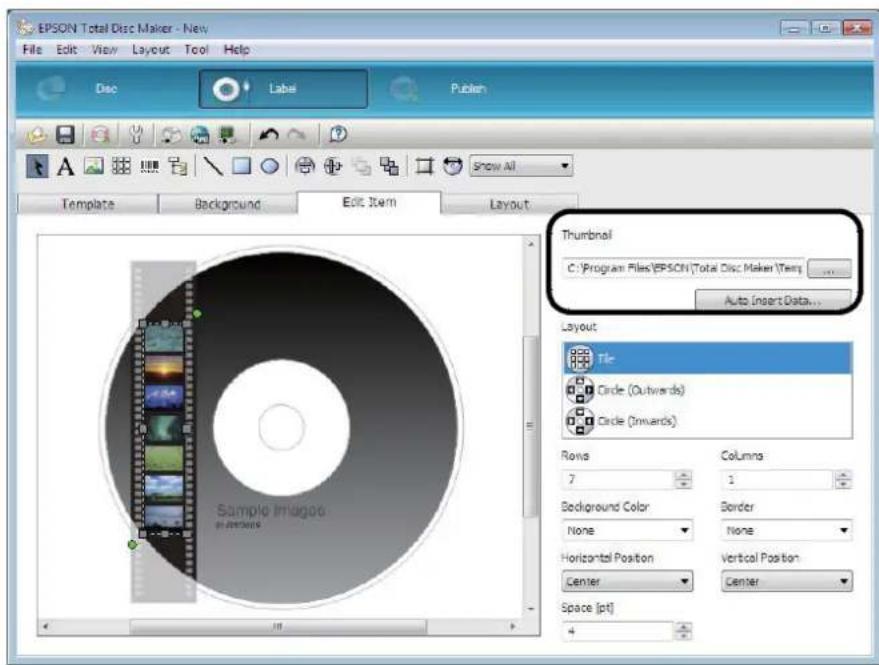The width and height of the screenshot is (879, 665).
Task: Click the green rotation handle at filmstrip top
Action: point(197,313)
